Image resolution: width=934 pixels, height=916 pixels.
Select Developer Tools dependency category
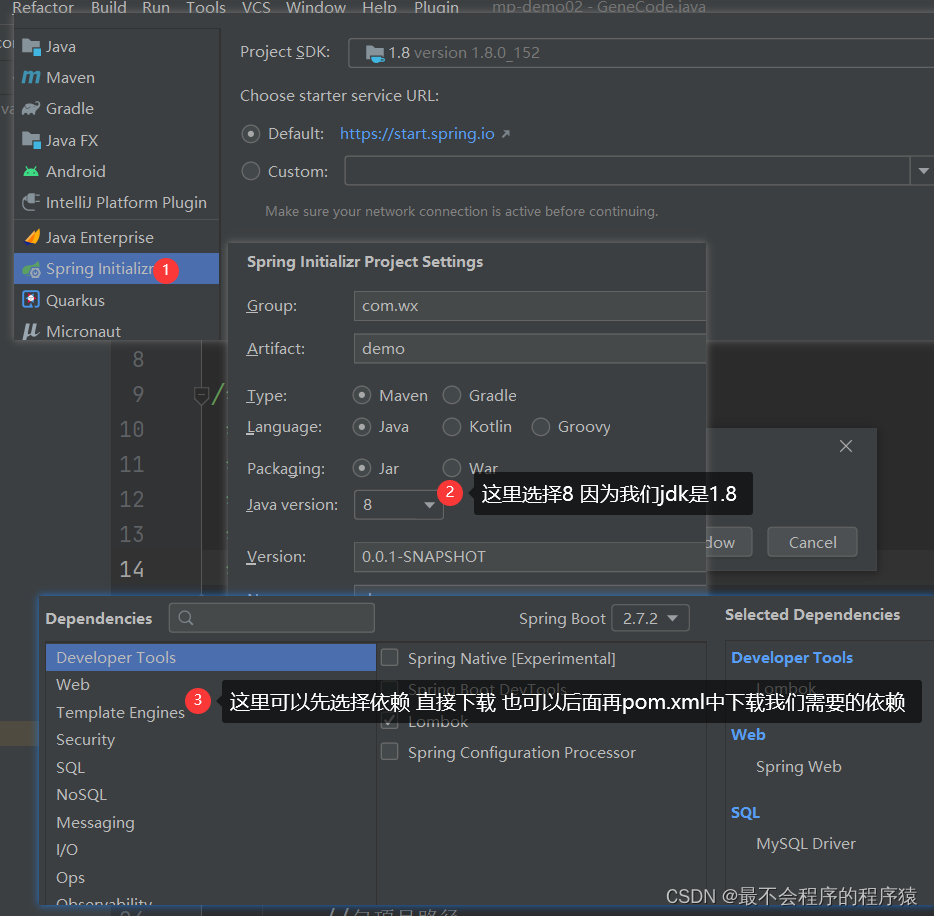pos(211,658)
